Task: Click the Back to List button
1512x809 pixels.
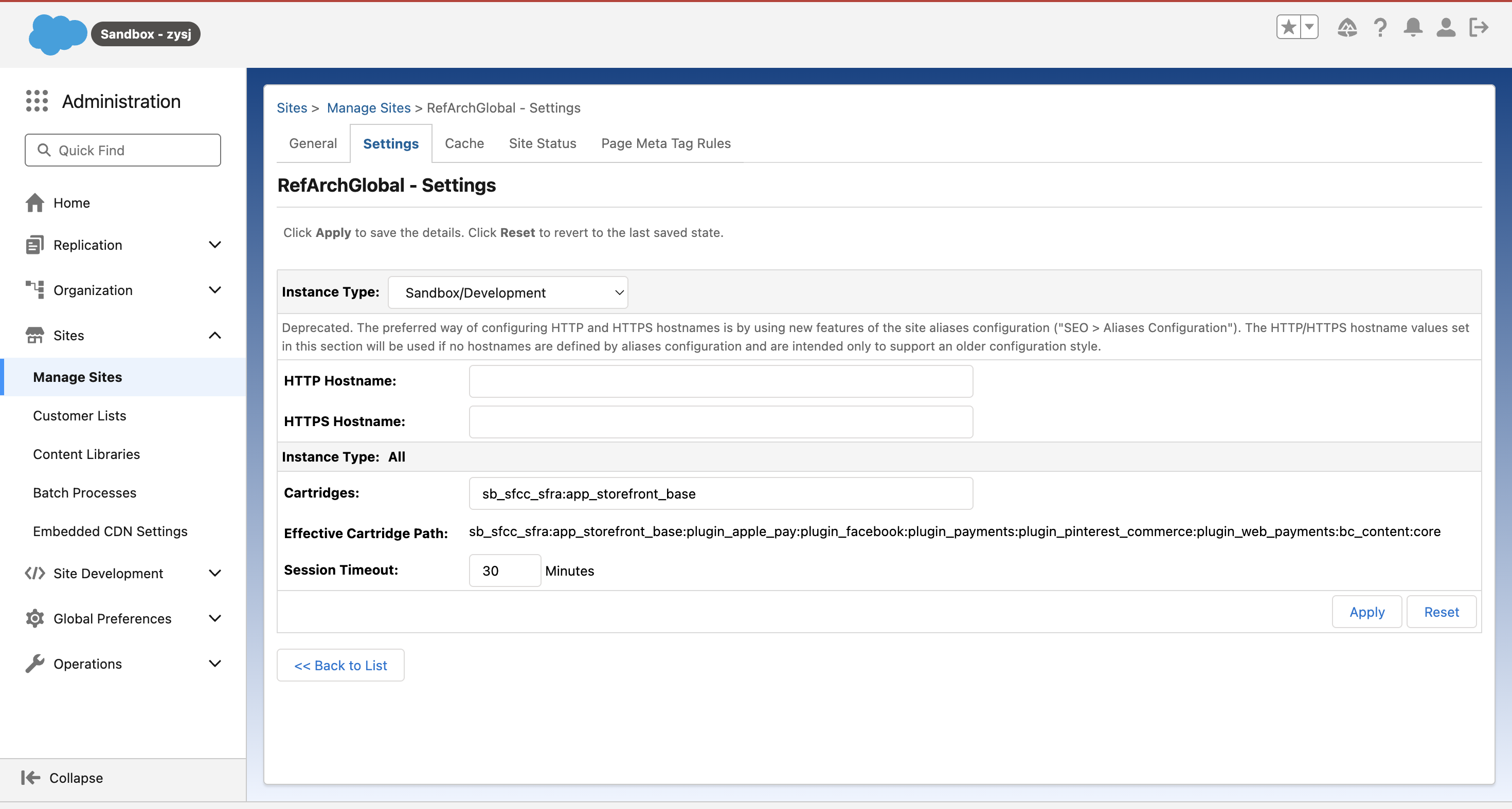Action: click(x=340, y=665)
